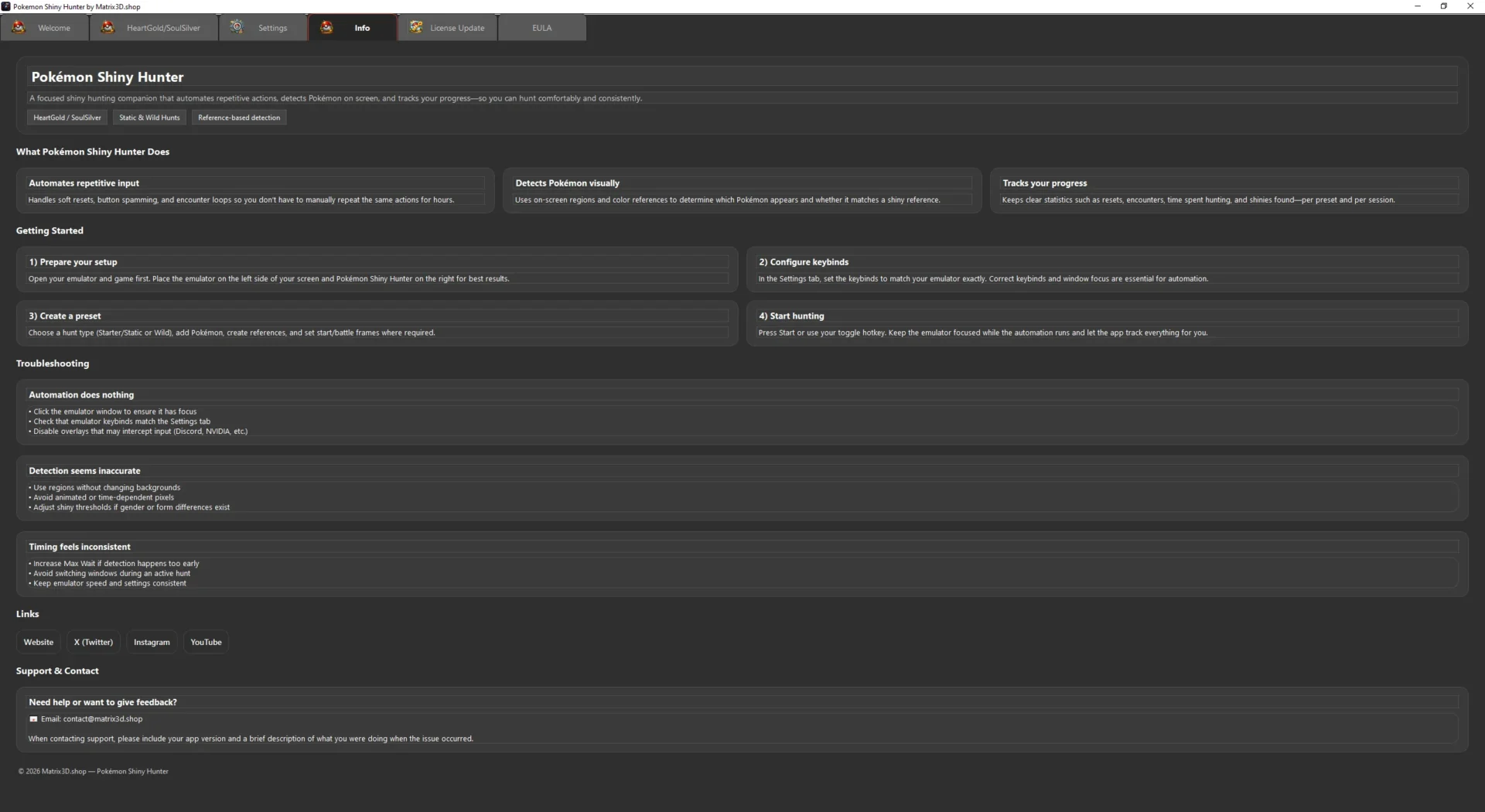Screen dimensions: 1485x812
Task: Click the Reference-based detection chip
Action: (x=239, y=118)
